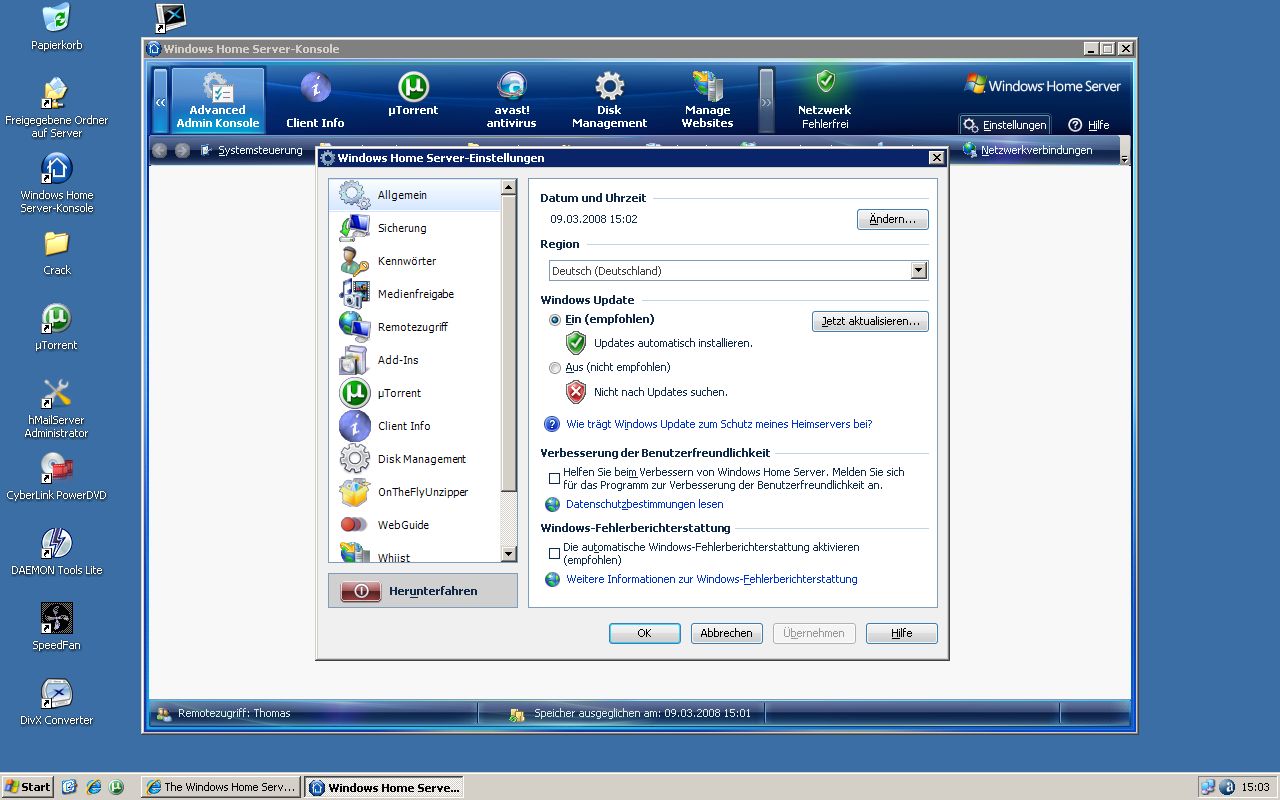Screen dimensions: 1280x800
Task: Open Windows Update Heimserver protection help link
Action: pos(719,424)
